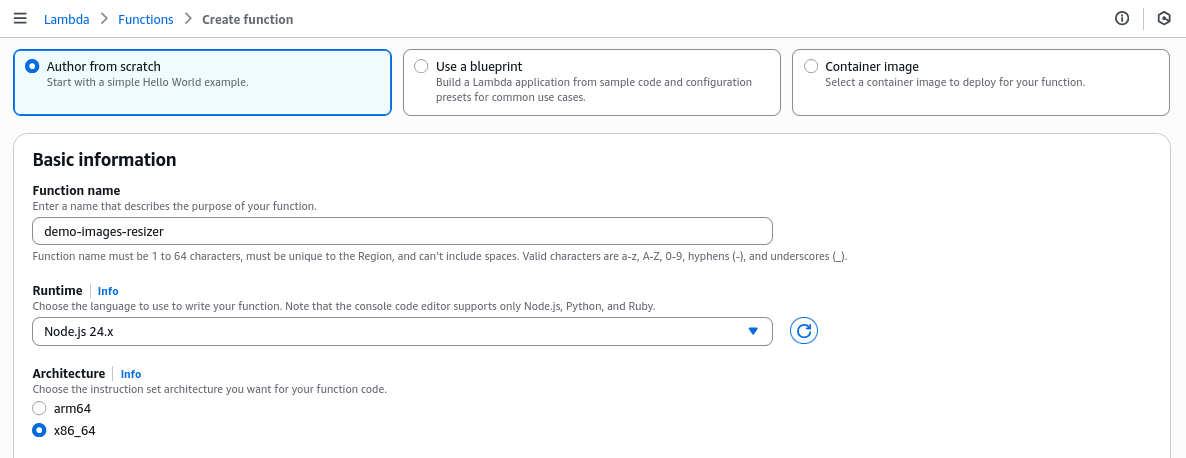Click the info panel icon at top right
Viewport: 1186px width, 458px height.
click(x=1122, y=19)
